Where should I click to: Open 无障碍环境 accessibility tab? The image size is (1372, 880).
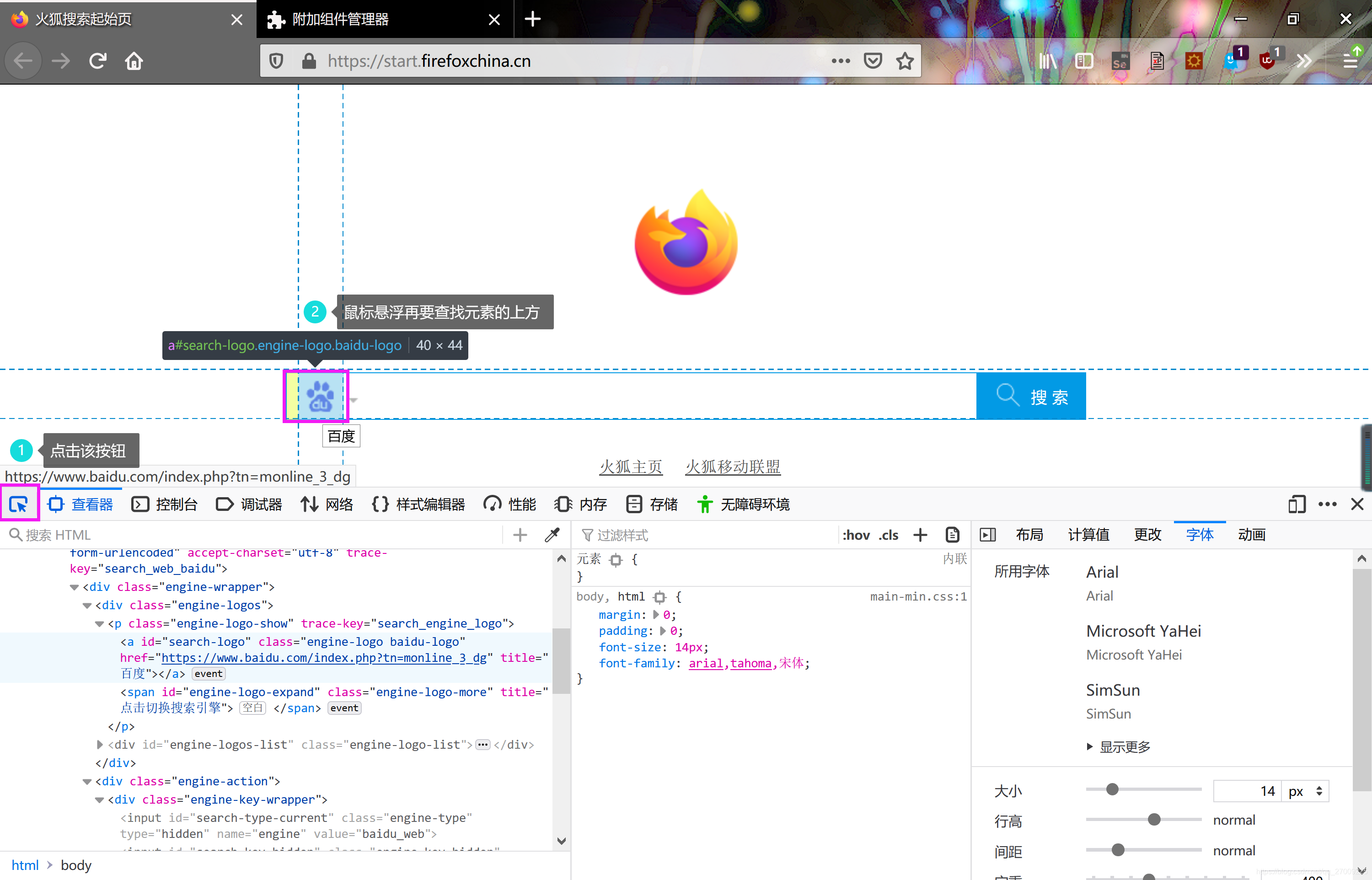tap(743, 504)
